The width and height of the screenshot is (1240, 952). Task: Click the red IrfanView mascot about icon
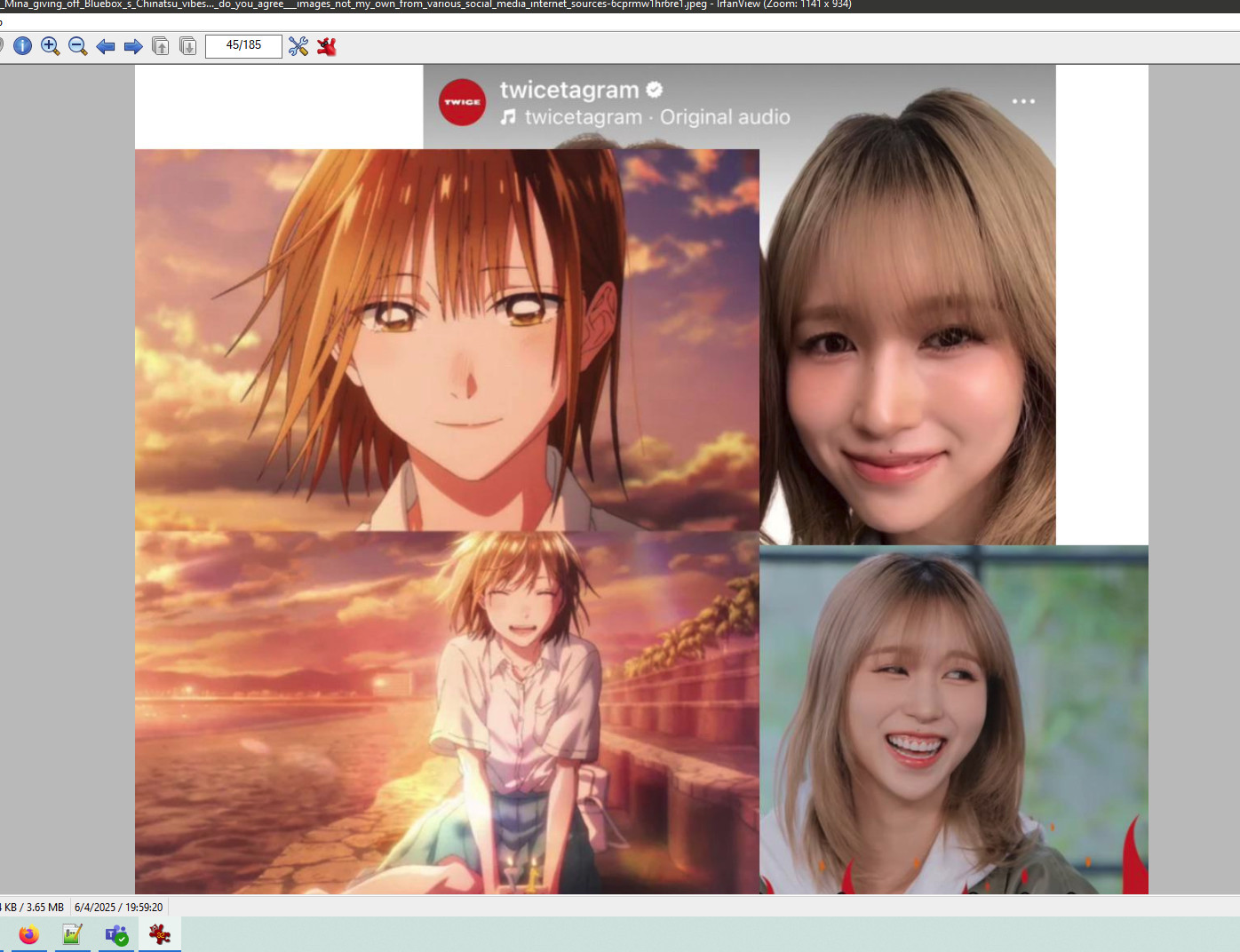click(x=327, y=46)
